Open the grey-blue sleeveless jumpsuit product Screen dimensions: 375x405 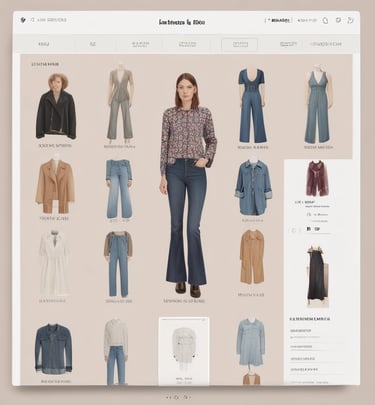pos(319,104)
